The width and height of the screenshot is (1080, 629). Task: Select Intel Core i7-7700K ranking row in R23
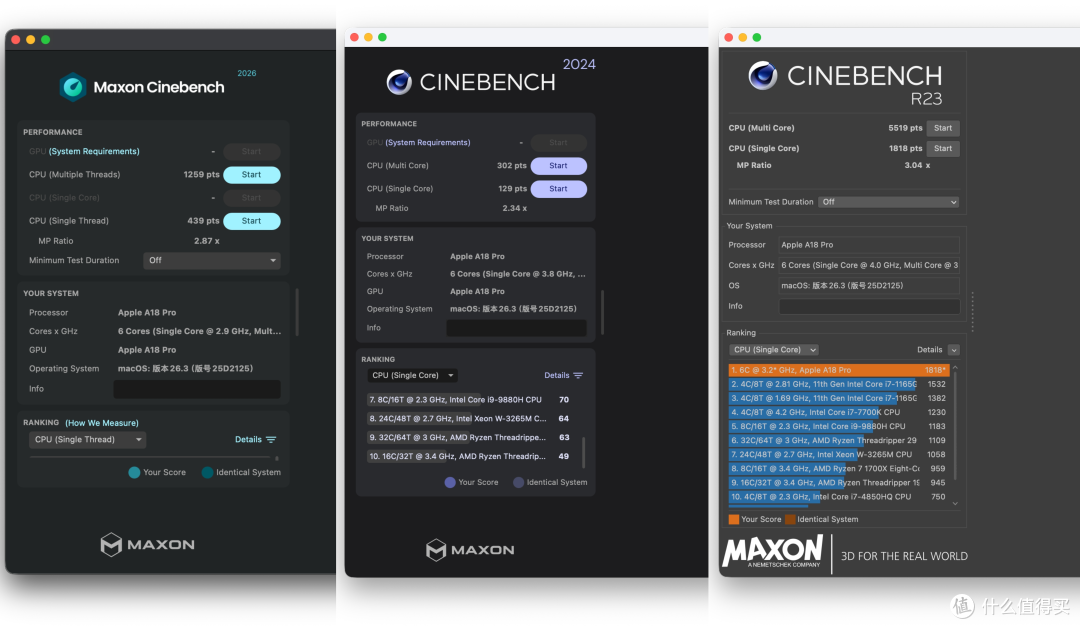click(x=839, y=412)
